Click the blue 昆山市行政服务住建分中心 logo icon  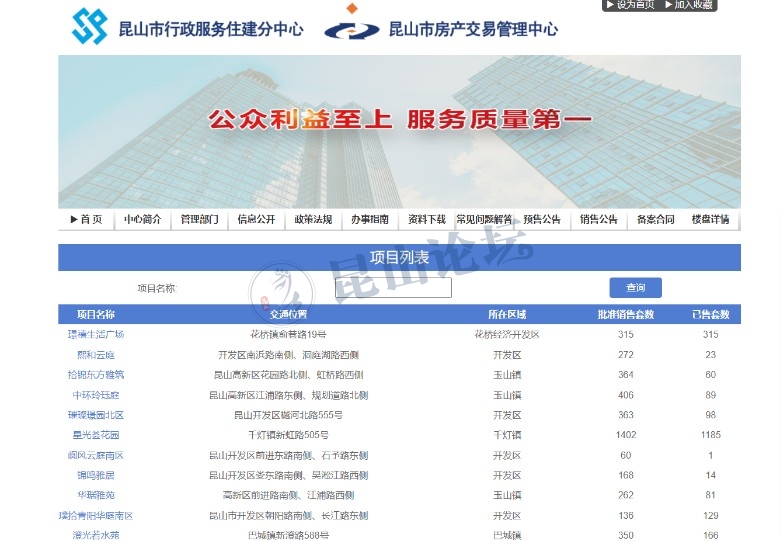(x=89, y=27)
